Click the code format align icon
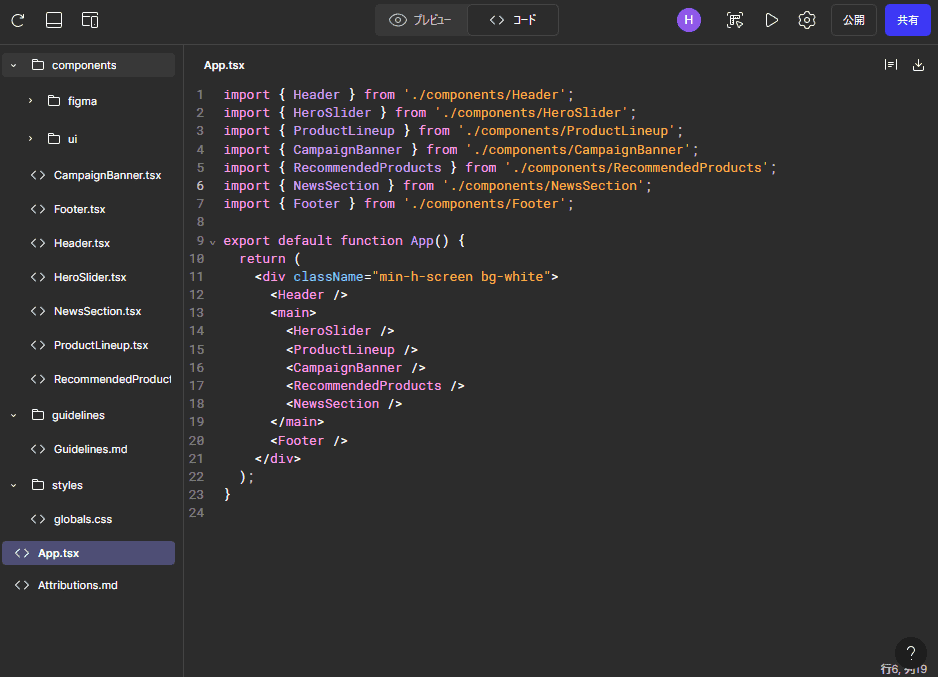Screen dimensions: 938x677 pyautogui.click(x=890, y=65)
